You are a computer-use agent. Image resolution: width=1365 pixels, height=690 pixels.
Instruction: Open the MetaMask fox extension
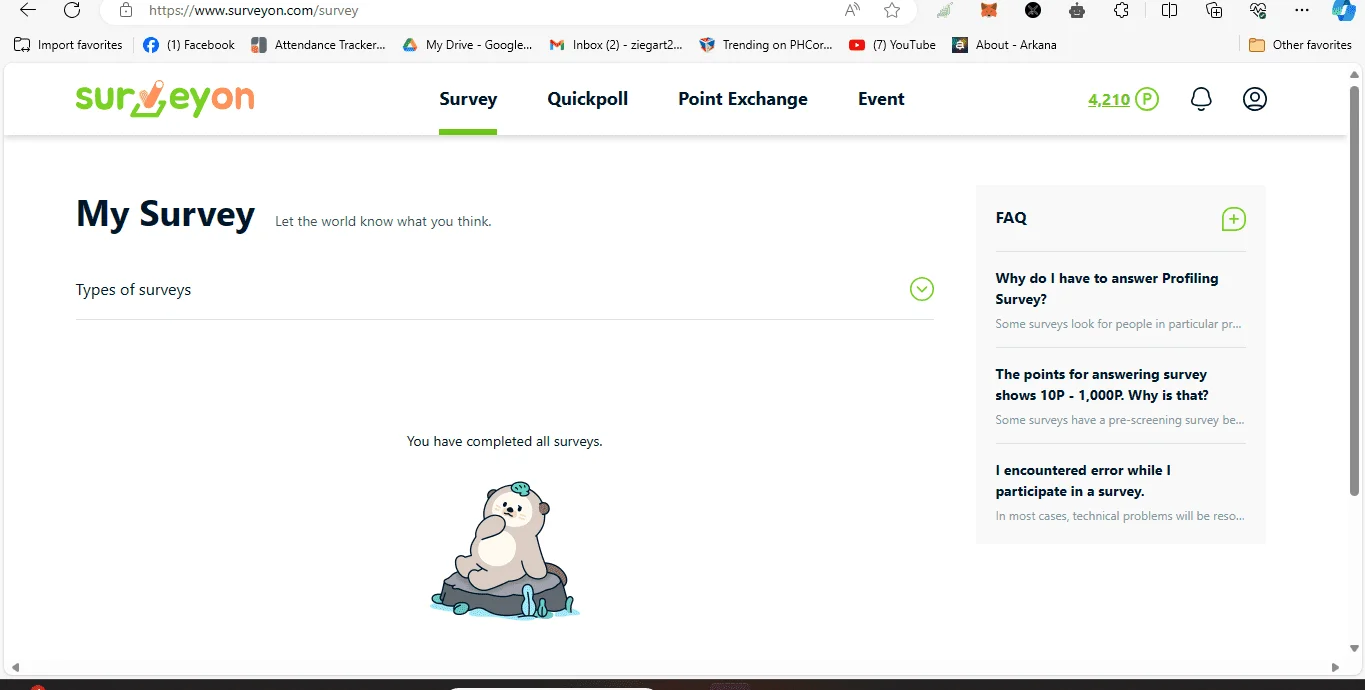tap(988, 10)
